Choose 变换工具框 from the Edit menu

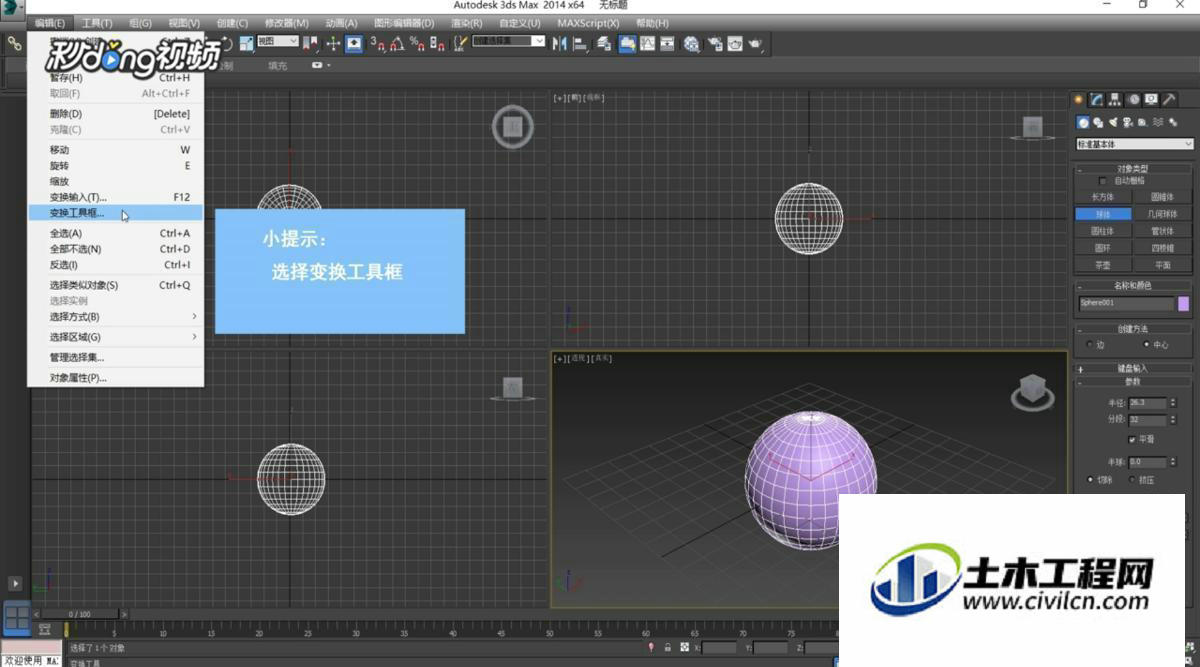click(x=116, y=213)
